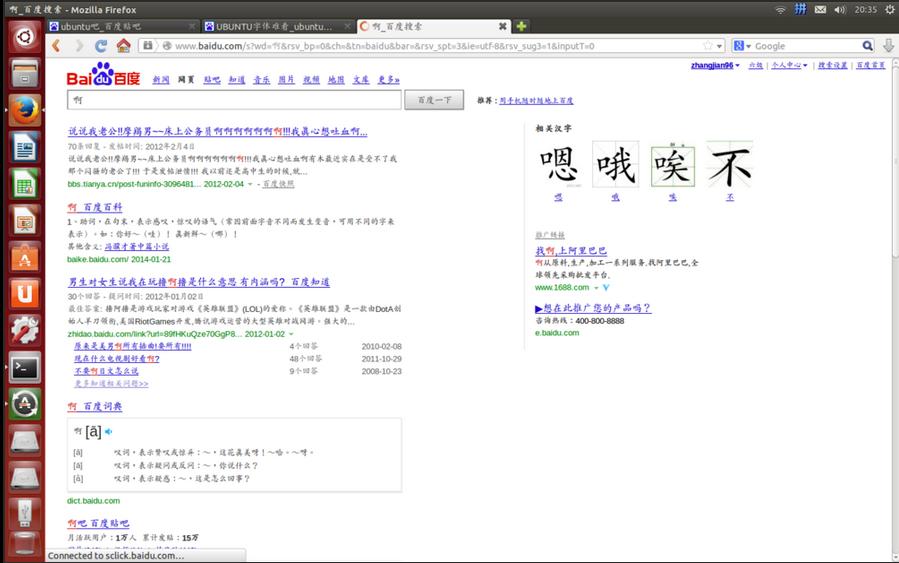The width and height of the screenshot is (899, 563).
Task: Open the input method indicator in the panel
Action: 800,9
